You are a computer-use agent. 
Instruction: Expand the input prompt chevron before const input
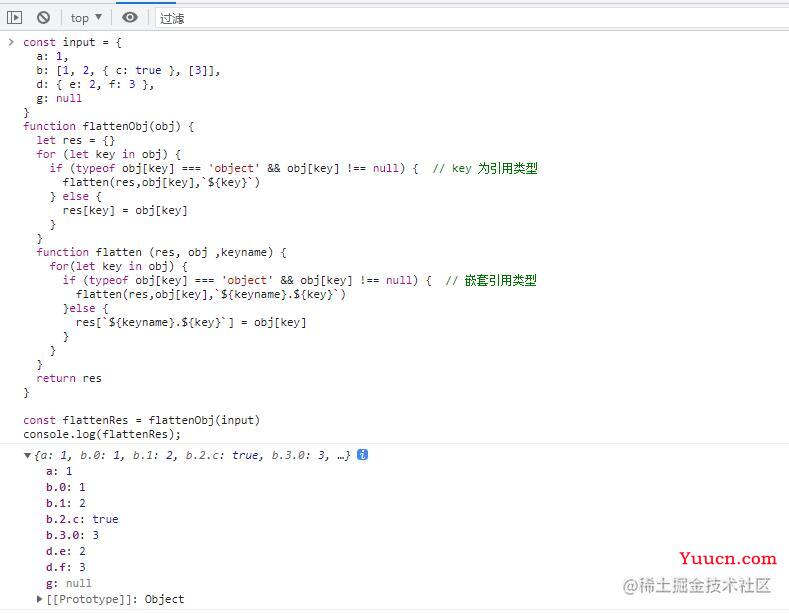[x=11, y=42]
